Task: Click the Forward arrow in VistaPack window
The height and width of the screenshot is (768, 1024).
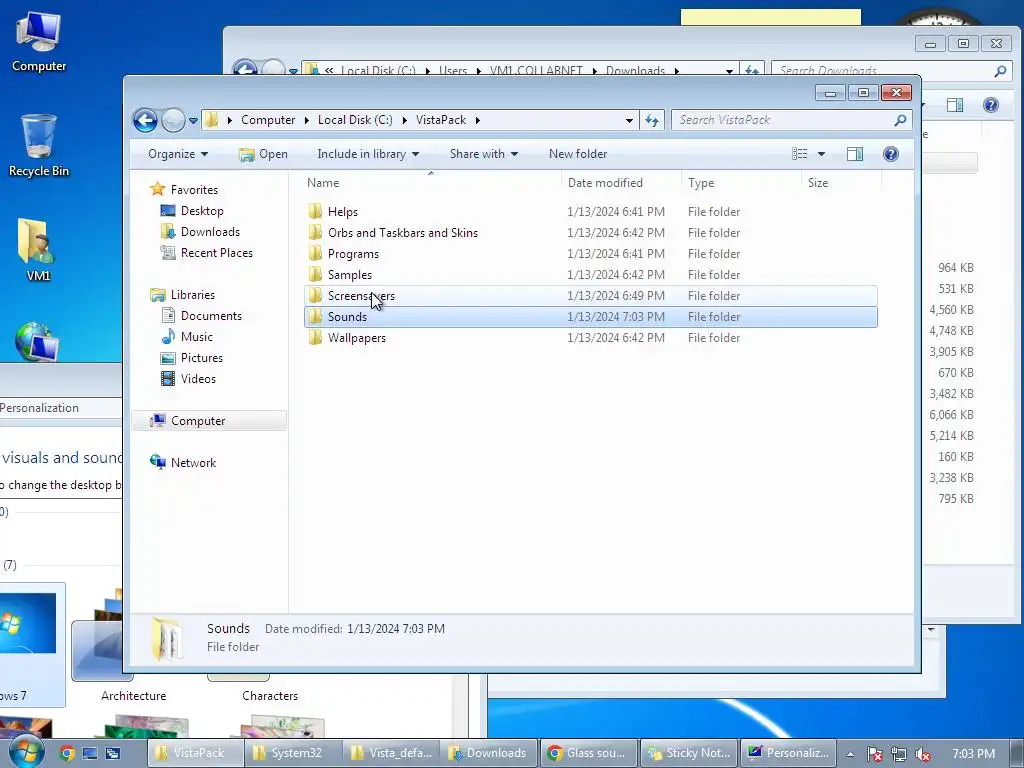Action: [173, 120]
